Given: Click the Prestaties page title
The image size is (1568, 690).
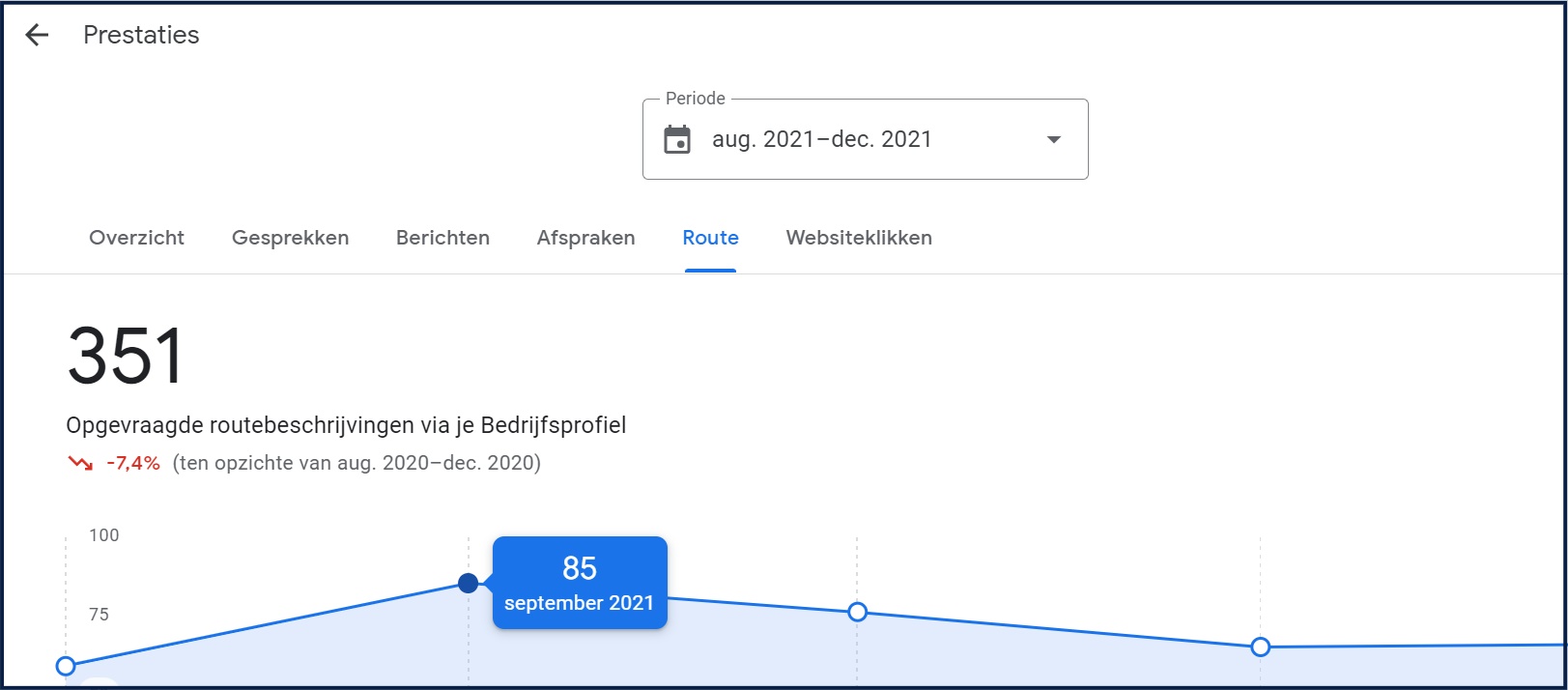Looking at the screenshot, I should point(141,36).
